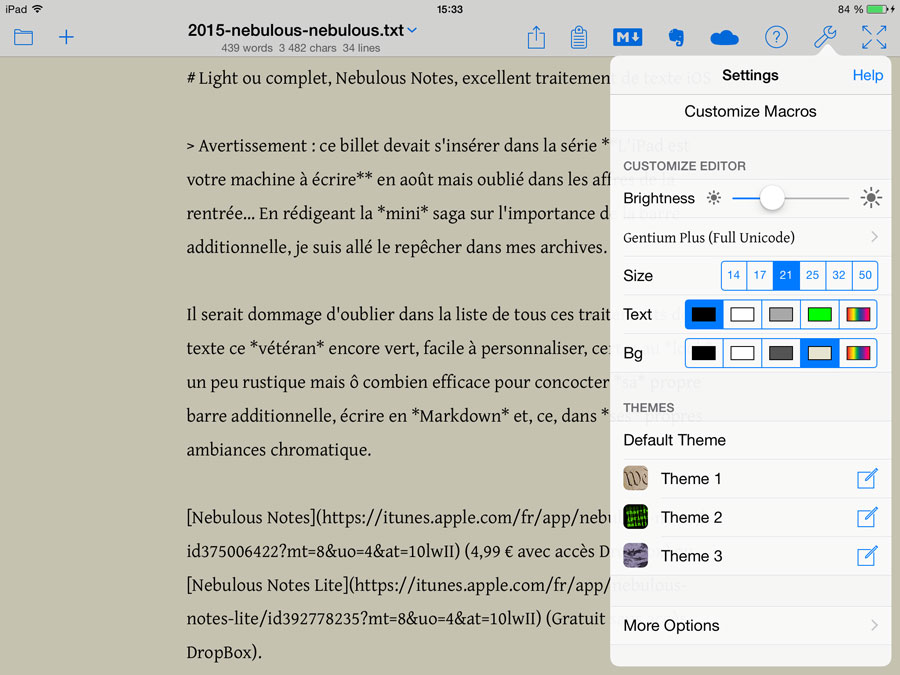
Task: Open the Help link in Settings
Action: pos(867,75)
